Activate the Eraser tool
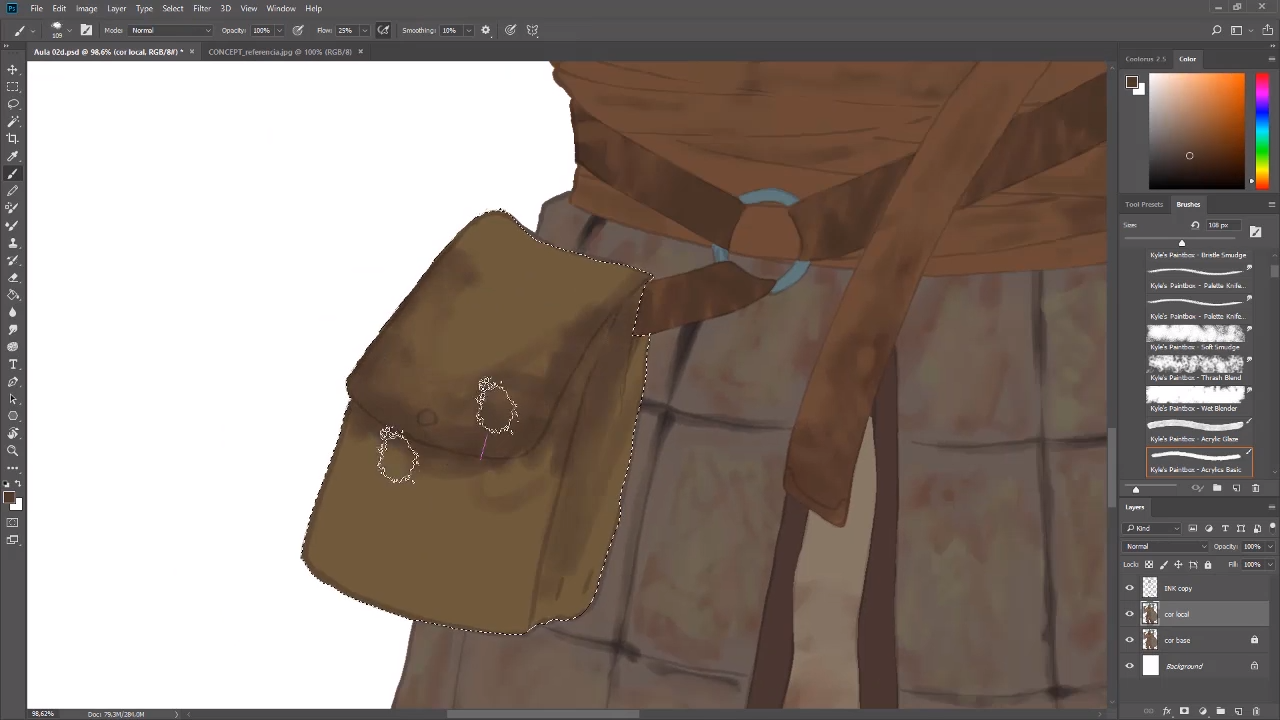1280x720 pixels. tap(13, 277)
